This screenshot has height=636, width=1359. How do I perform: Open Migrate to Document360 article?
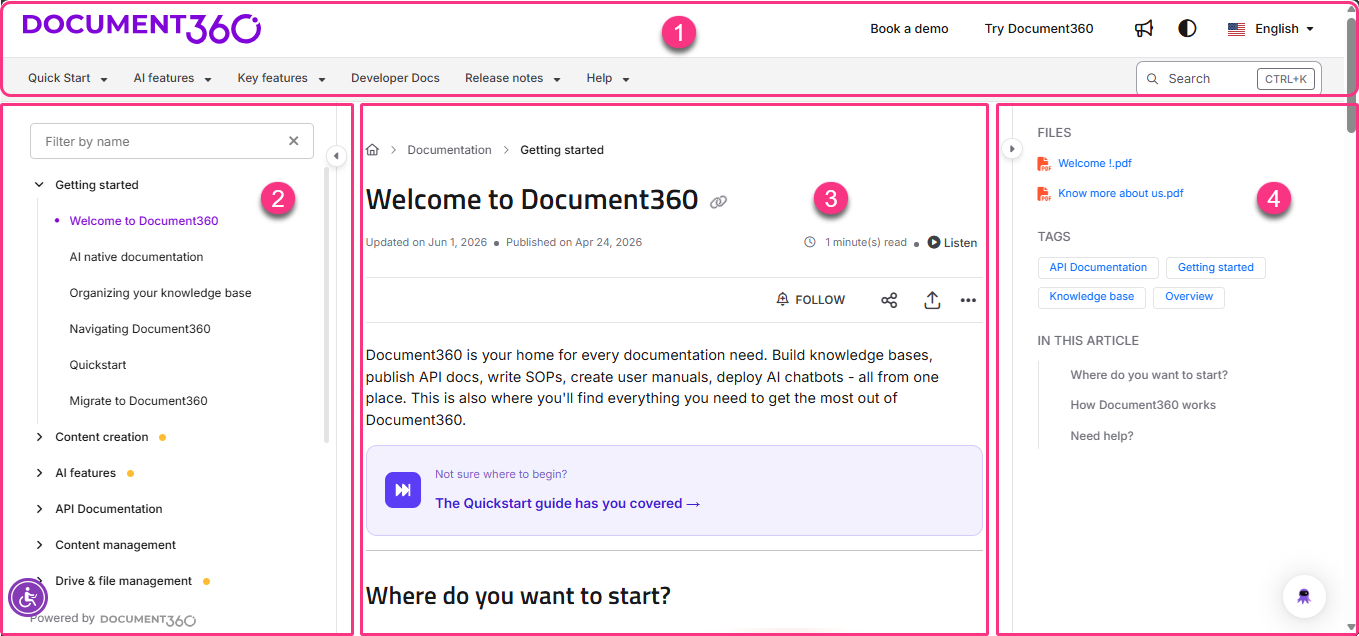[139, 401]
